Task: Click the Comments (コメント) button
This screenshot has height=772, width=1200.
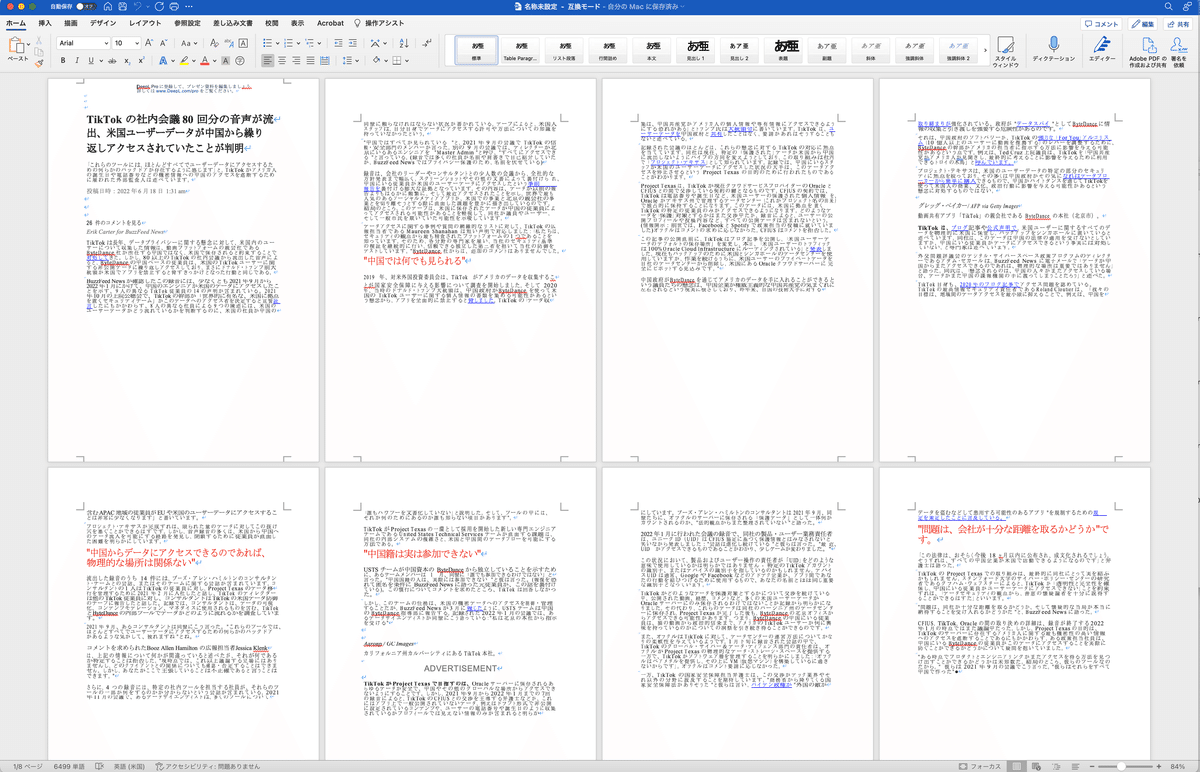Action: click(x=1102, y=23)
